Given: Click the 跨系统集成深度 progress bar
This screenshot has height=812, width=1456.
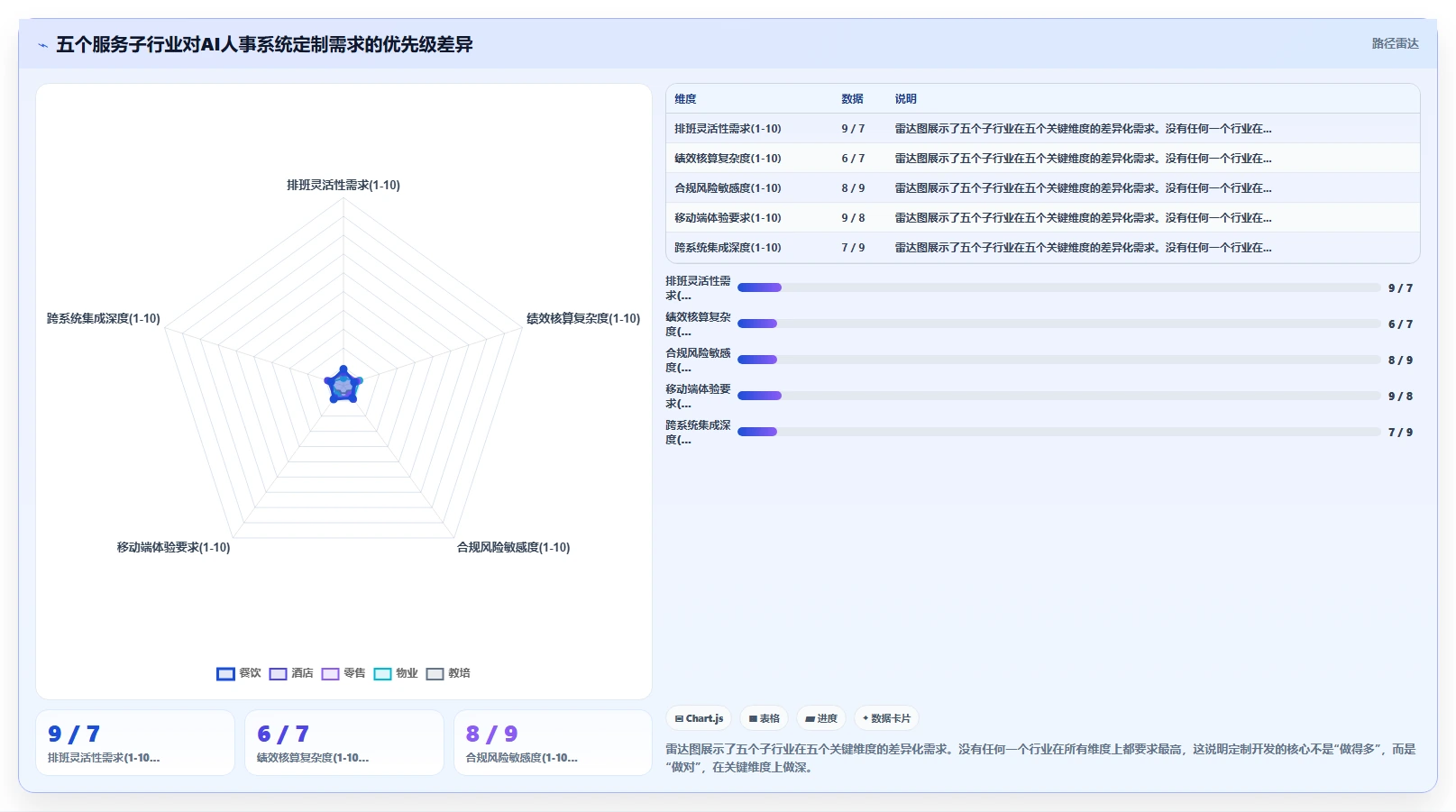Looking at the screenshot, I should 1059,432.
